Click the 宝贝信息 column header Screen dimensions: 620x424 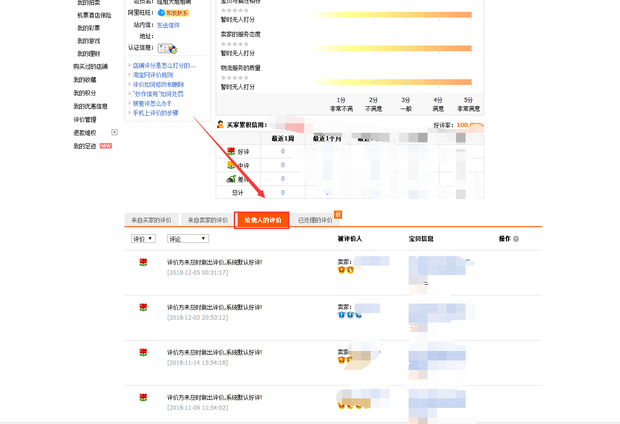click(x=421, y=239)
